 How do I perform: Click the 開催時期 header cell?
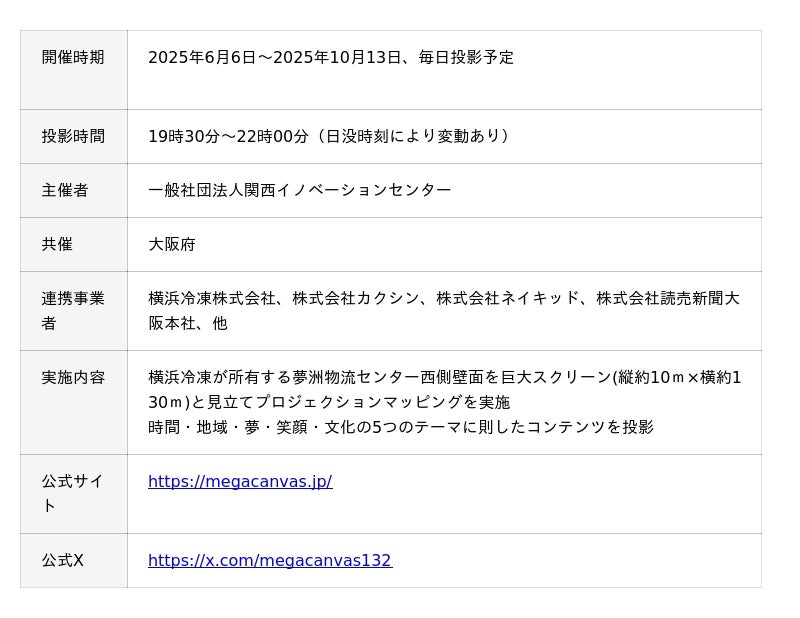(73, 57)
